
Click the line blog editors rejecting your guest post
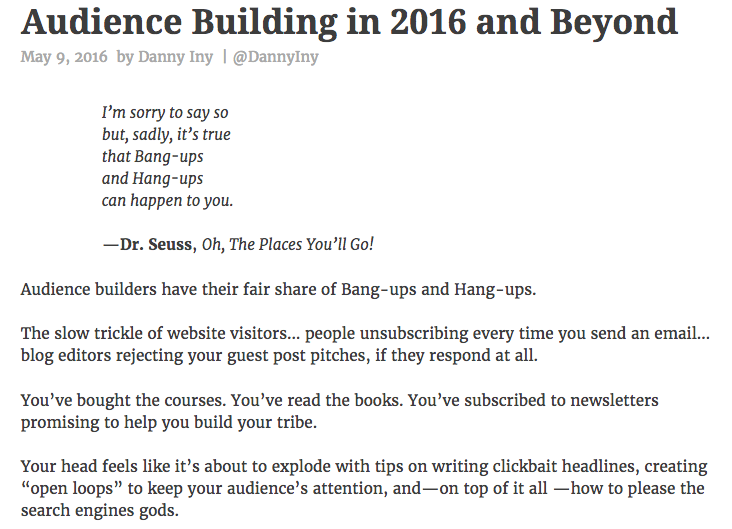tap(279, 355)
